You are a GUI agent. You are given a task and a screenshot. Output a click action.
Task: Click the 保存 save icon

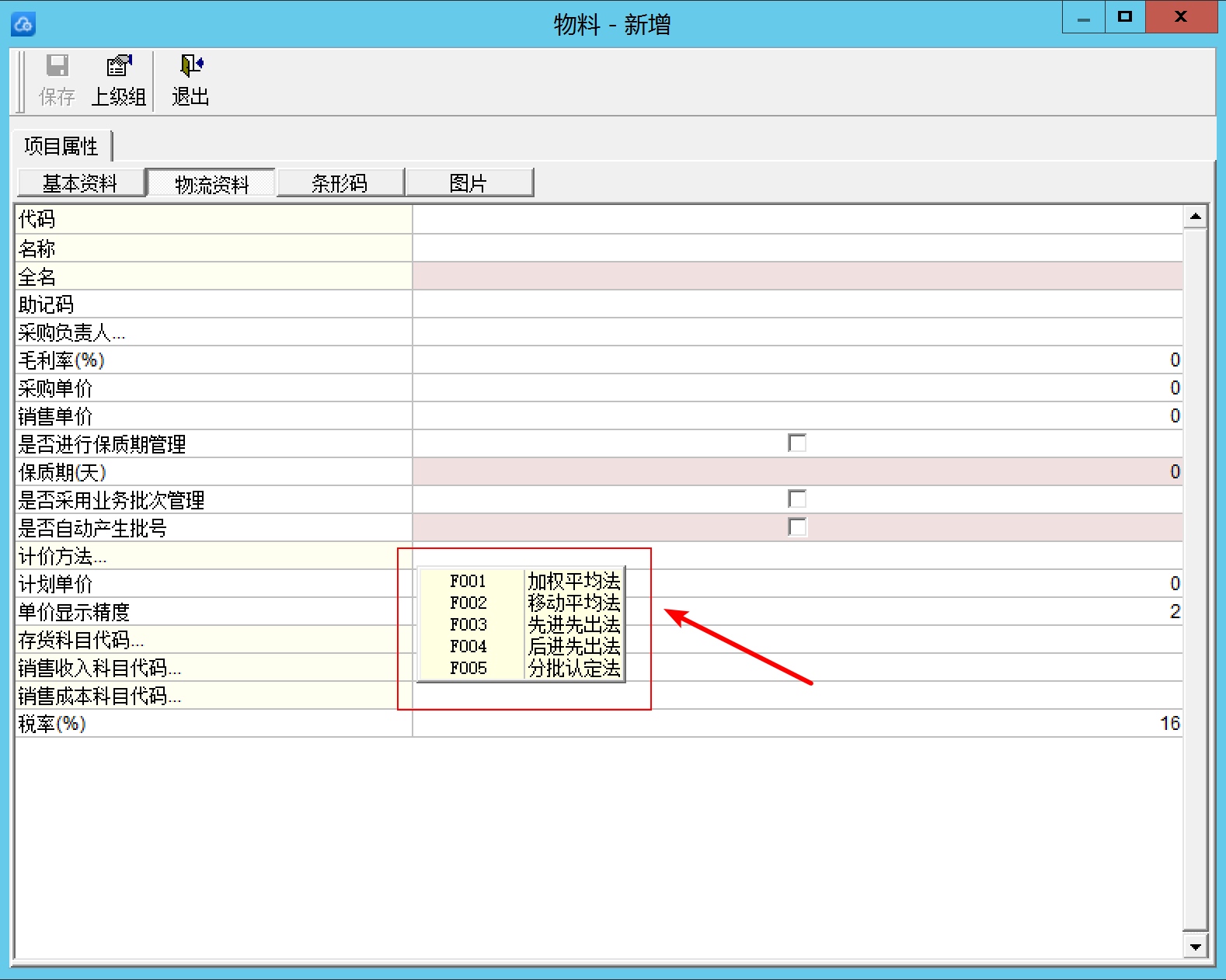(x=57, y=81)
